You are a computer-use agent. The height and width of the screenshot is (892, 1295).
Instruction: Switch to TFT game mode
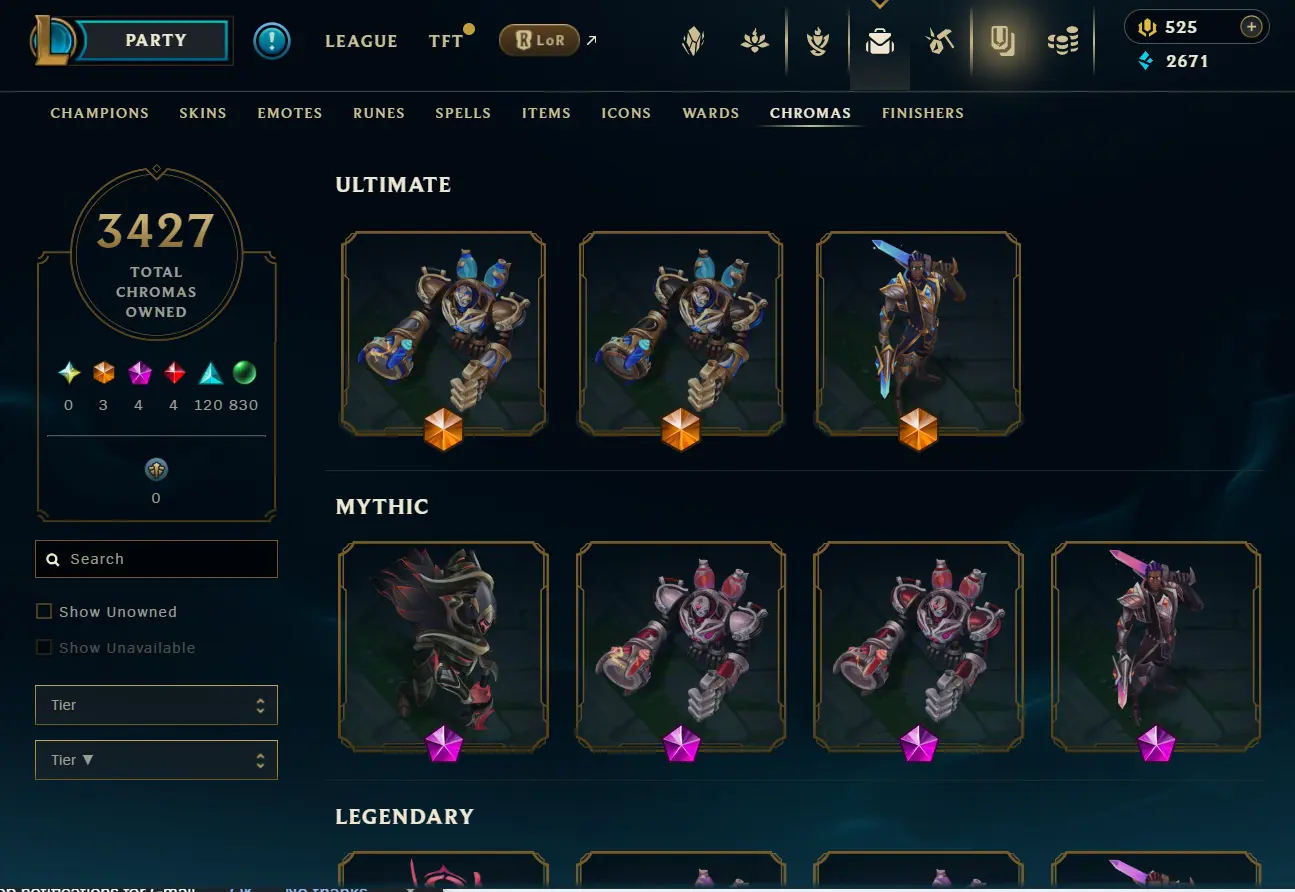tap(446, 41)
